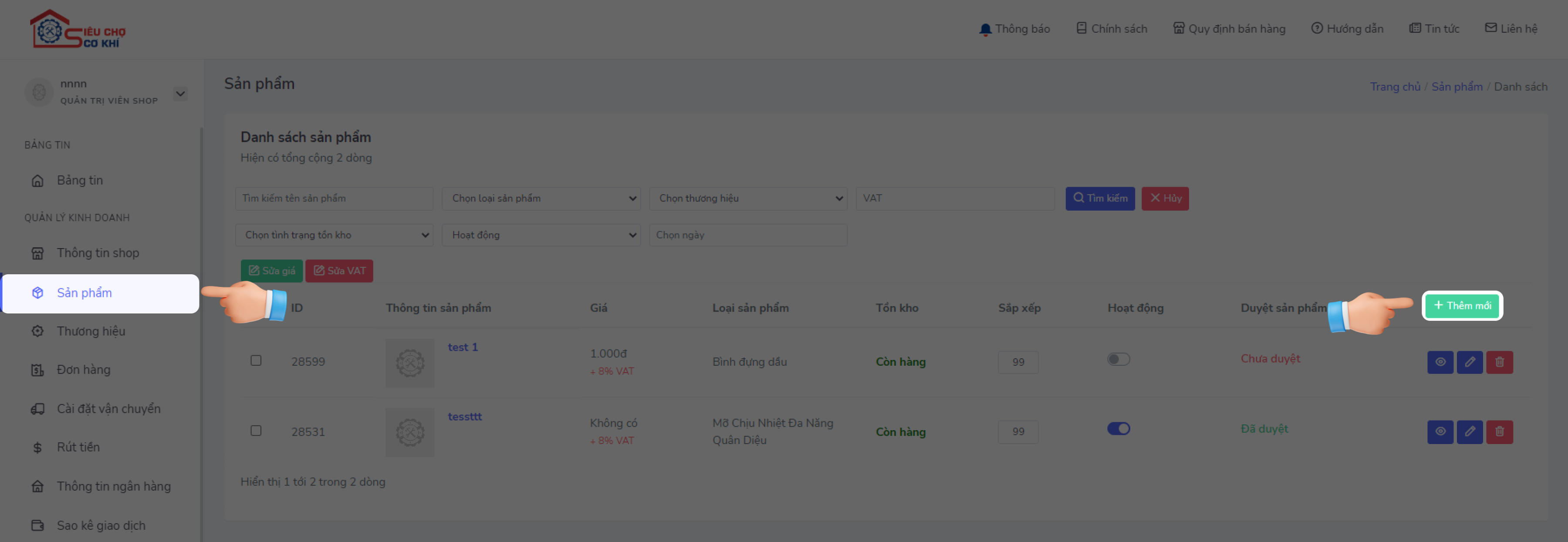Image resolution: width=1568 pixels, height=542 pixels.
Task: Open the Liên hệ contact page
Action: pos(1511,29)
